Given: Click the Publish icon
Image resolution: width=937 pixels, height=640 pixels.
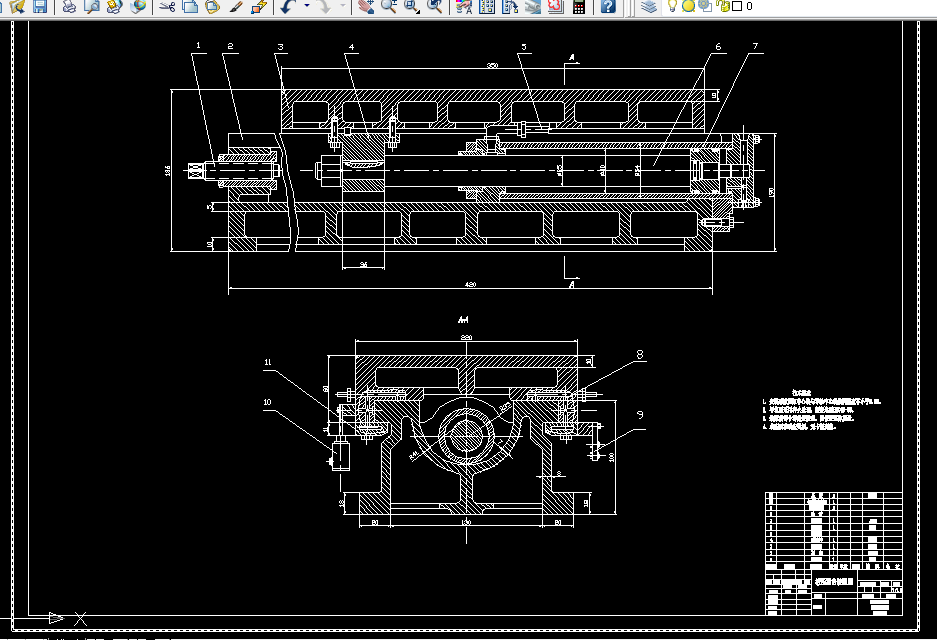Looking at the screenshot, I should point(114,7).
